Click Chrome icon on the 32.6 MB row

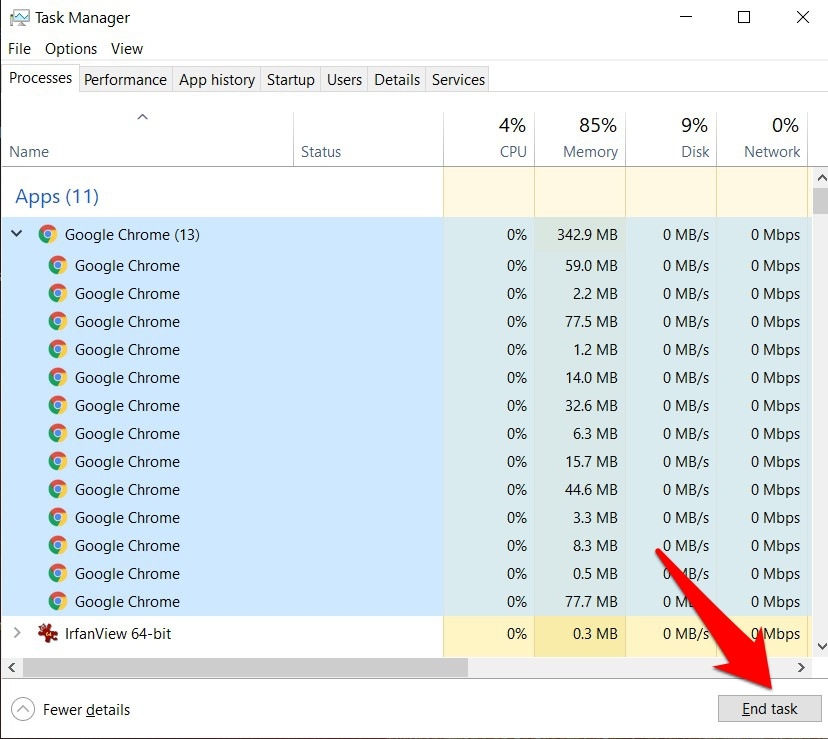point(58,406)
